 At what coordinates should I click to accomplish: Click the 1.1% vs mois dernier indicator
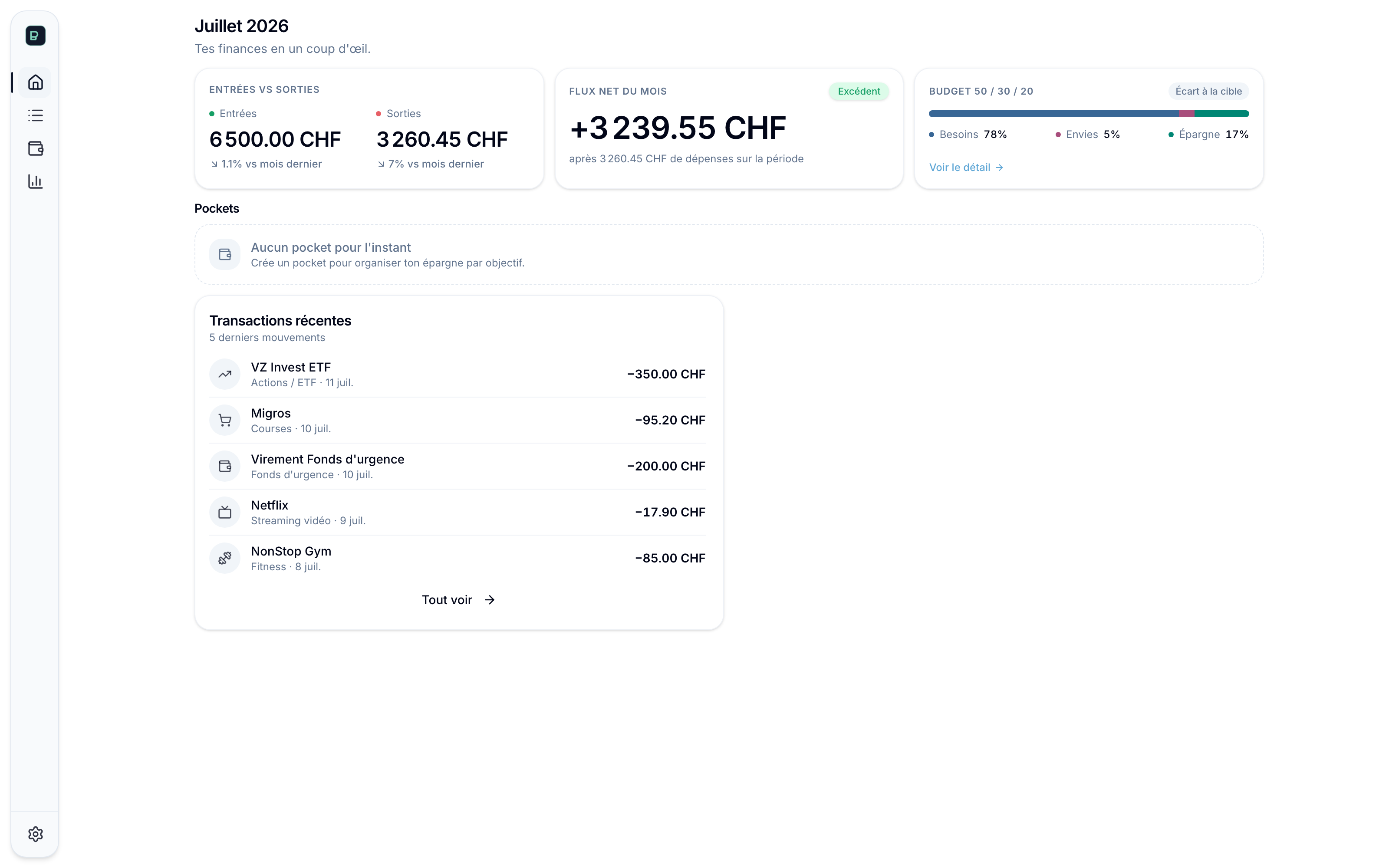(266, 164)
